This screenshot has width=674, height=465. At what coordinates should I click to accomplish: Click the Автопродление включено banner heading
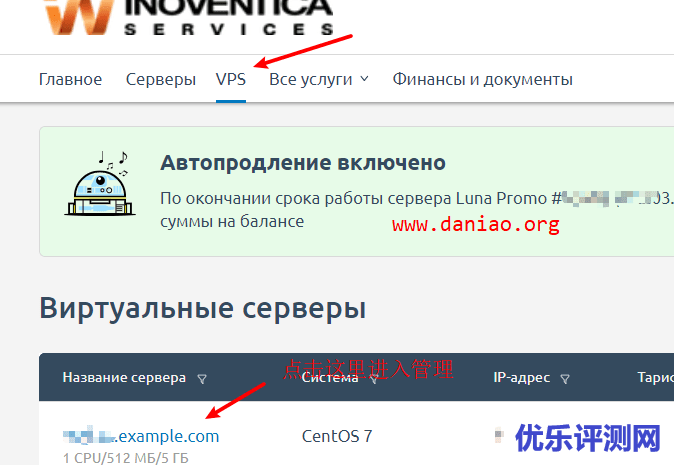tap(302, 162)
